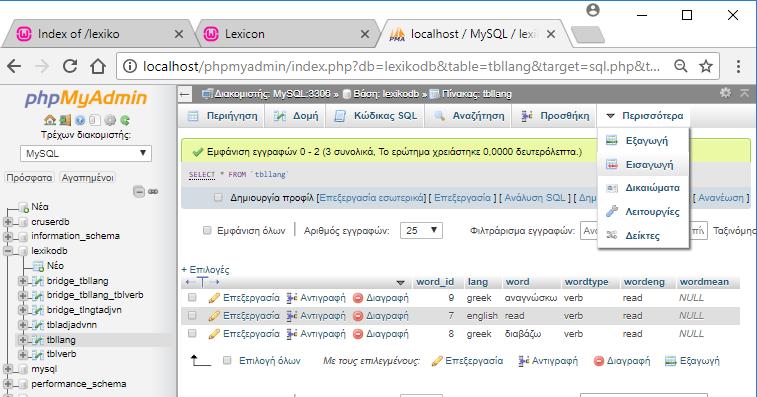Select Λειτουργίες from the dropdown menu

[643, 212]
